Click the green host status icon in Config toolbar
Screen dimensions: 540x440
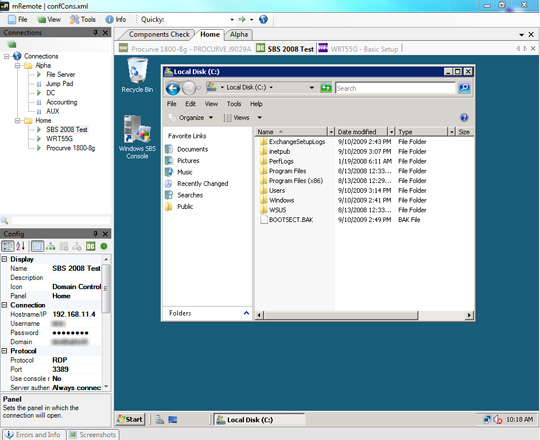point(104,246)
